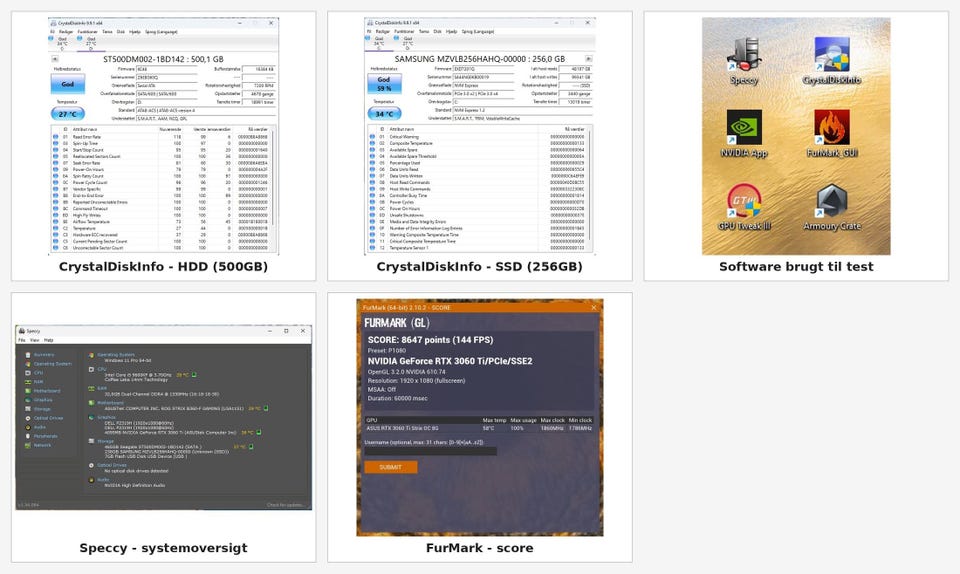Viewport: 960px width, 574px height.
Task: Open the Disk menu in the SSD CrystalDiskInfo window
Action: tap(437, 31)
